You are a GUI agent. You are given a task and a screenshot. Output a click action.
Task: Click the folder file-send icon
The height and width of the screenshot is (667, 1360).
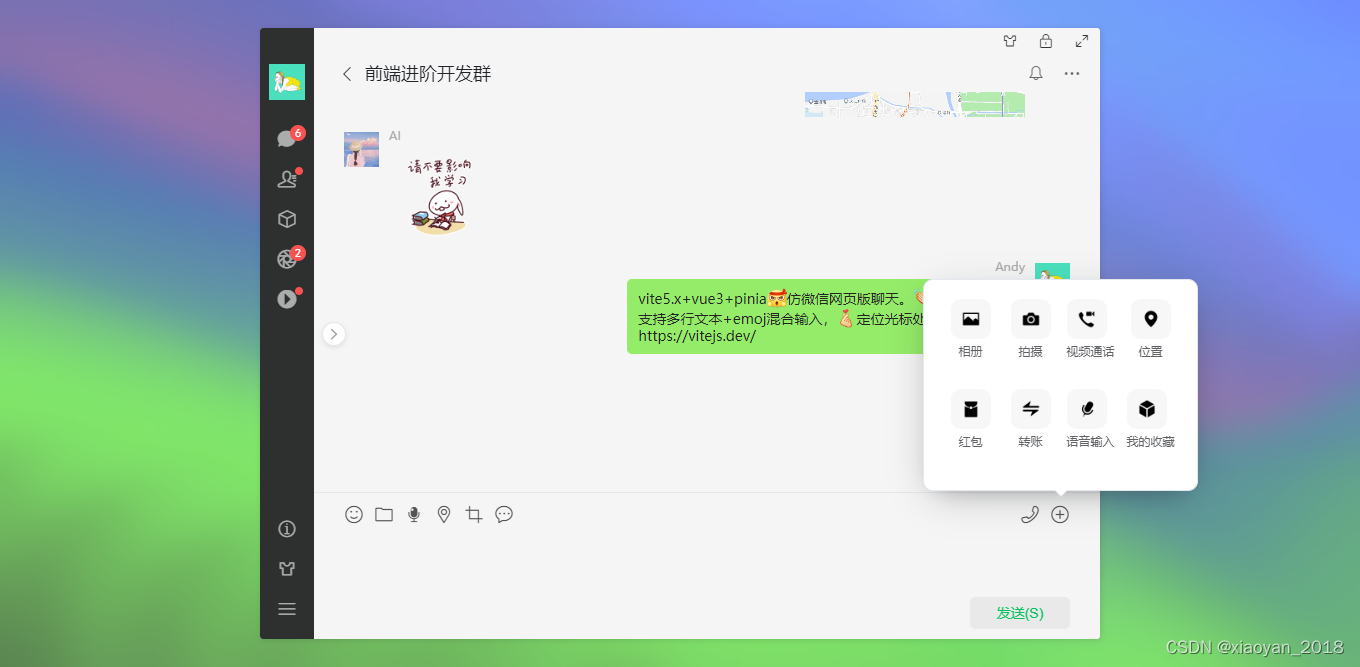[384, 514]
